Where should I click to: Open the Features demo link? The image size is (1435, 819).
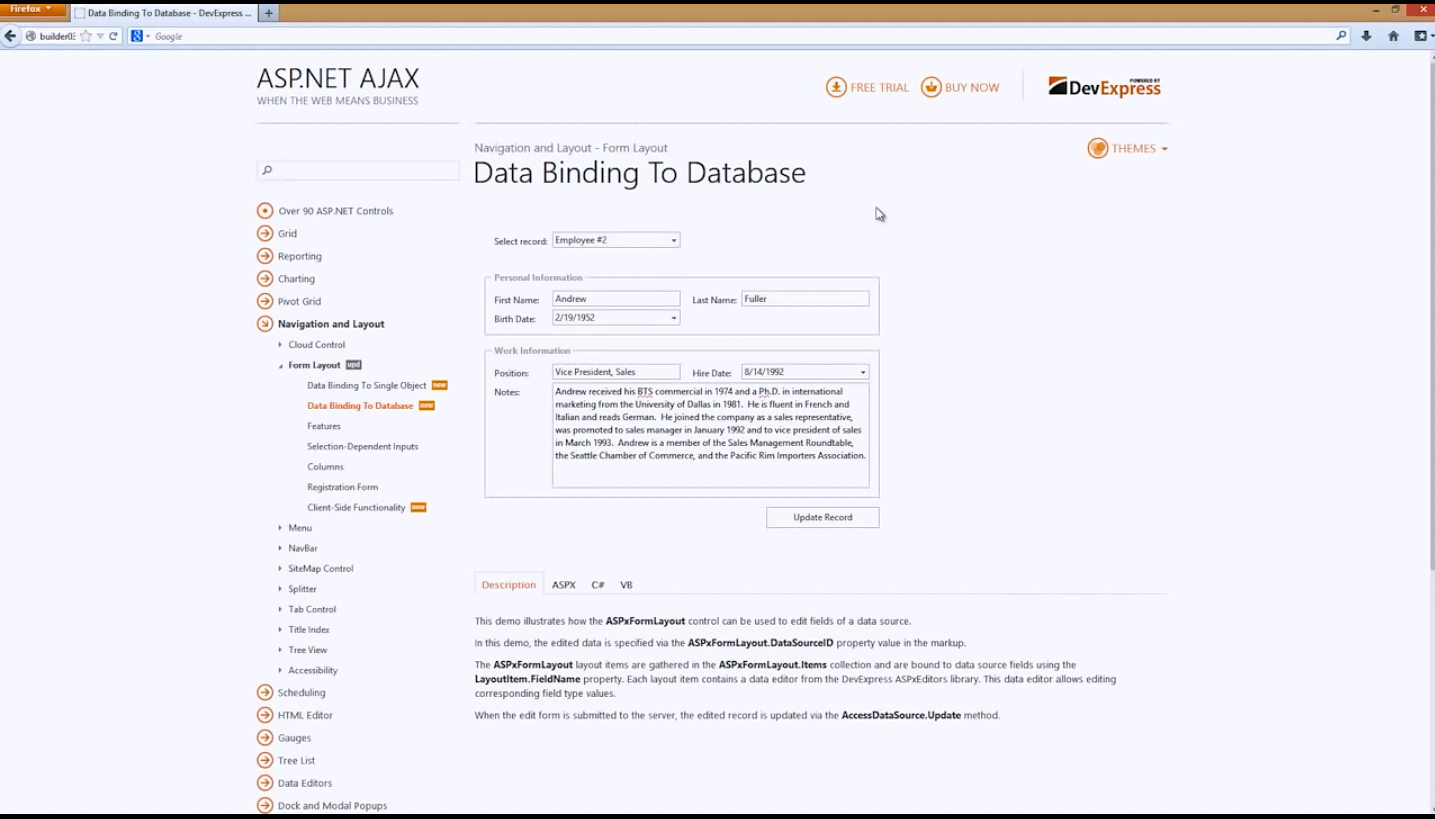point(324,426)
